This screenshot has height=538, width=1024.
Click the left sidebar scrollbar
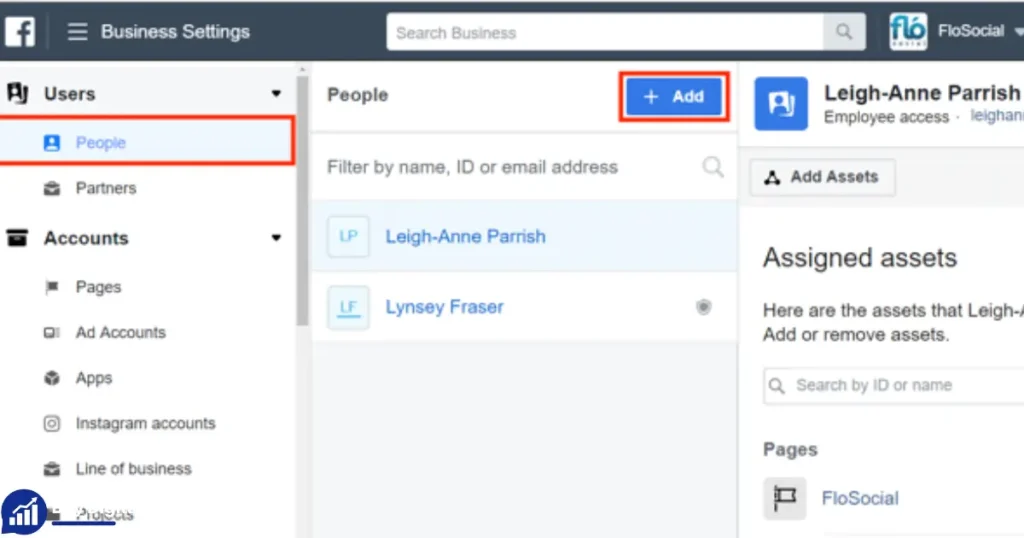302,201
